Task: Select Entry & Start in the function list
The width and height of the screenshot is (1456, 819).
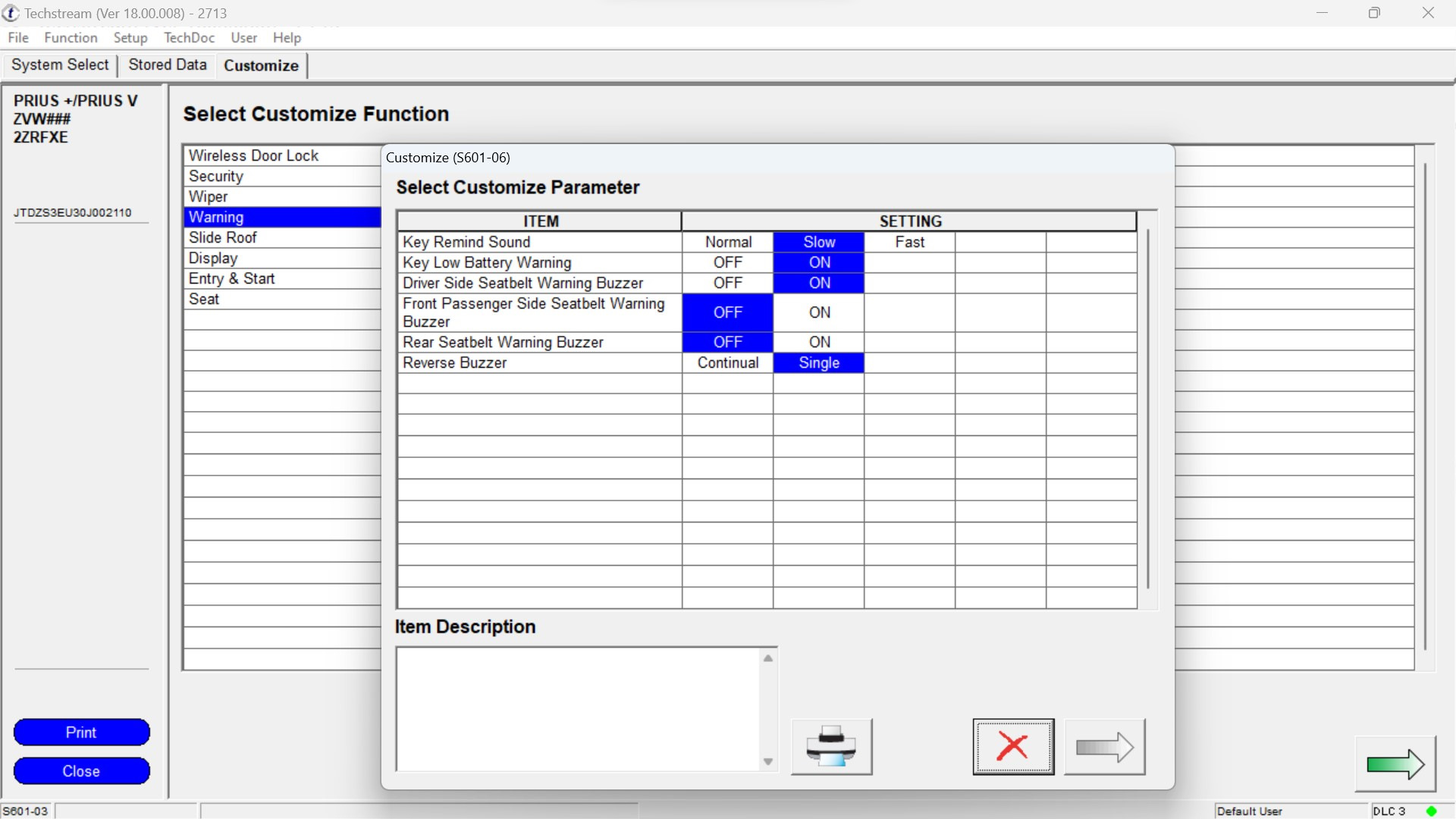Action: pos(231,278)
